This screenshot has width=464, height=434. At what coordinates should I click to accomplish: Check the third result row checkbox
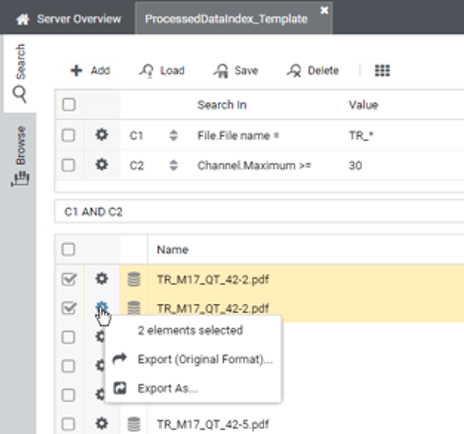[68, 337]
